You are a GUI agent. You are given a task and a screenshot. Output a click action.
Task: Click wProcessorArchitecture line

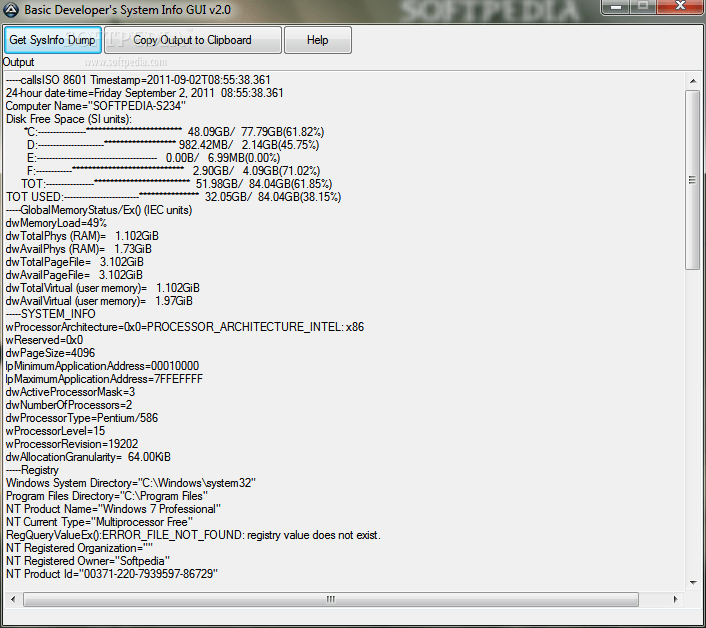[185, 327]
